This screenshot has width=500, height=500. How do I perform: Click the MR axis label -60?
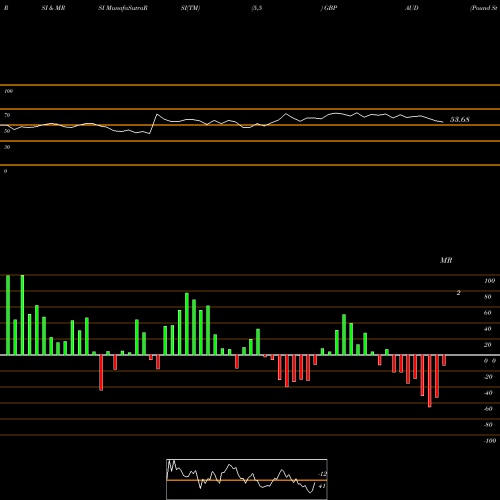[x=488, y=409]
